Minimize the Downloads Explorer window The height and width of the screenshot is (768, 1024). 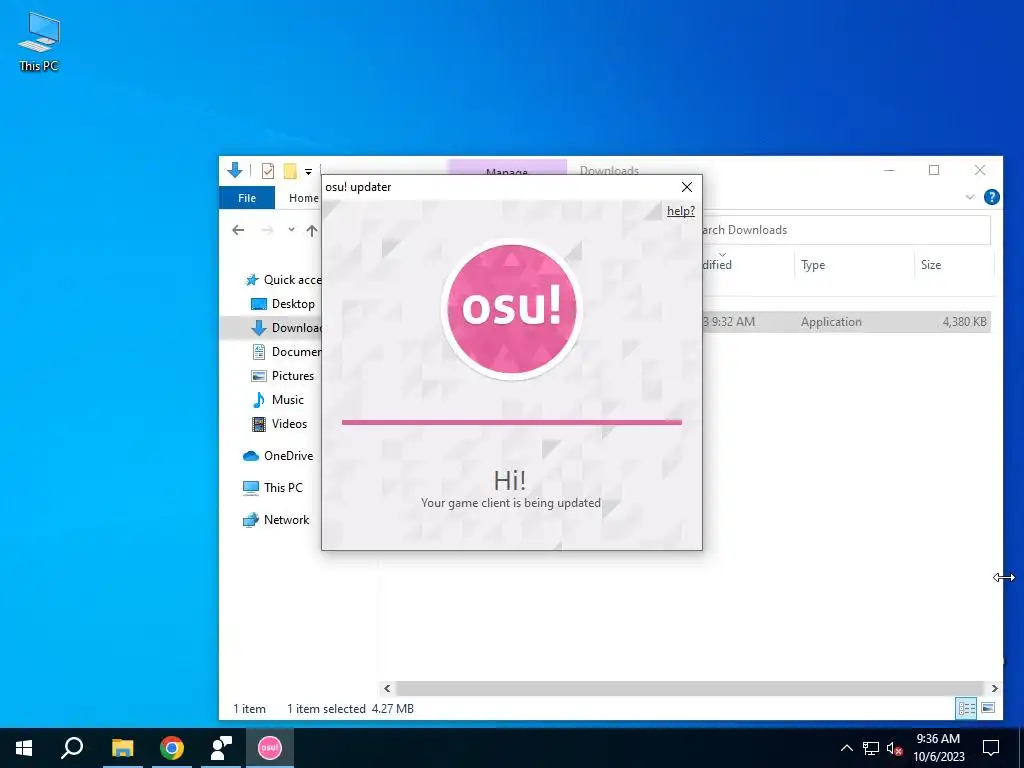(889, 170)
